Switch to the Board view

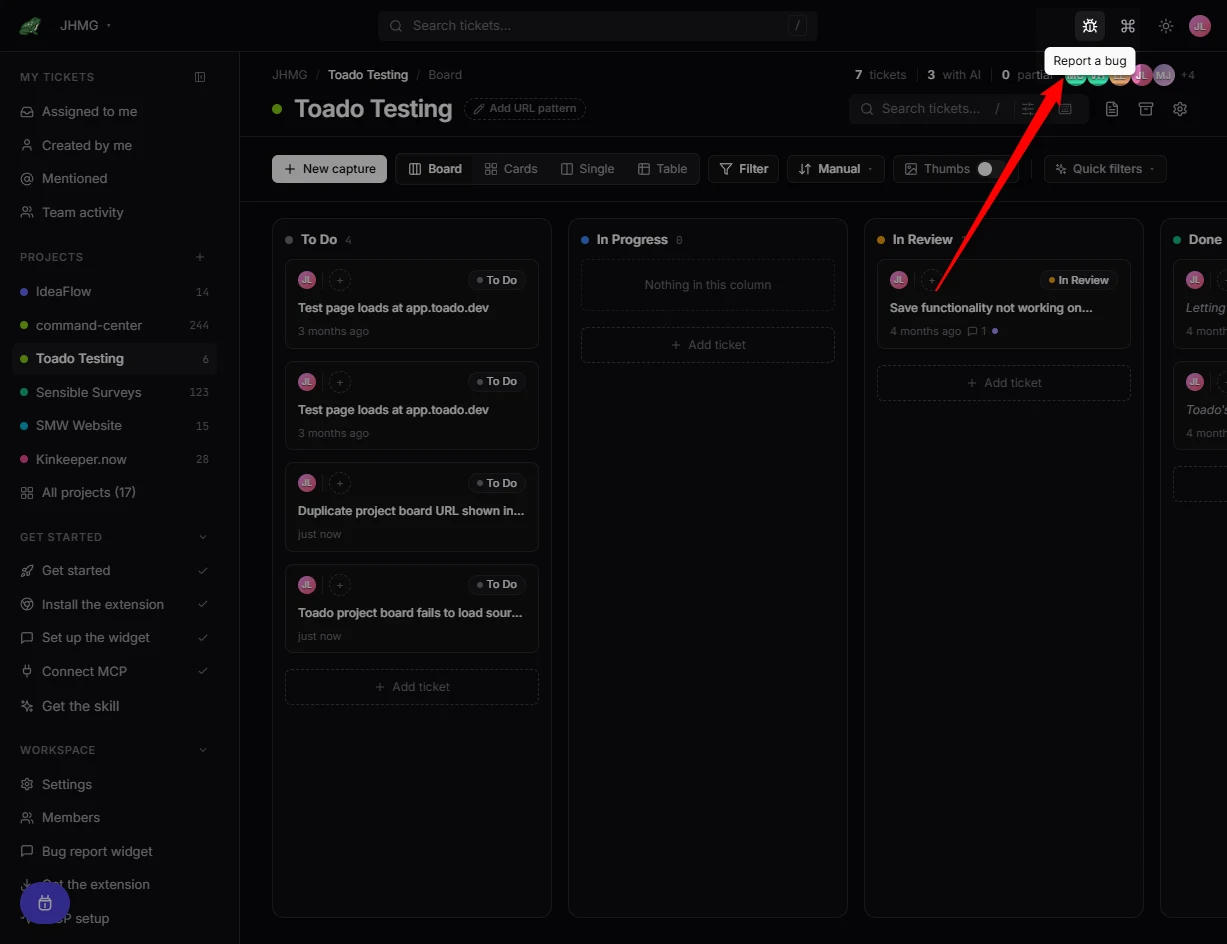click(435, 169)
